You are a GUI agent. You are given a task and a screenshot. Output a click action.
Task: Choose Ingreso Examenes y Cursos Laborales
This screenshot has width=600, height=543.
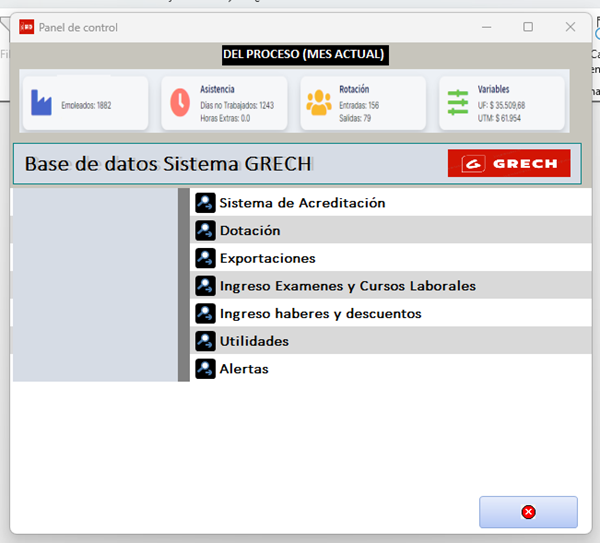348,286
